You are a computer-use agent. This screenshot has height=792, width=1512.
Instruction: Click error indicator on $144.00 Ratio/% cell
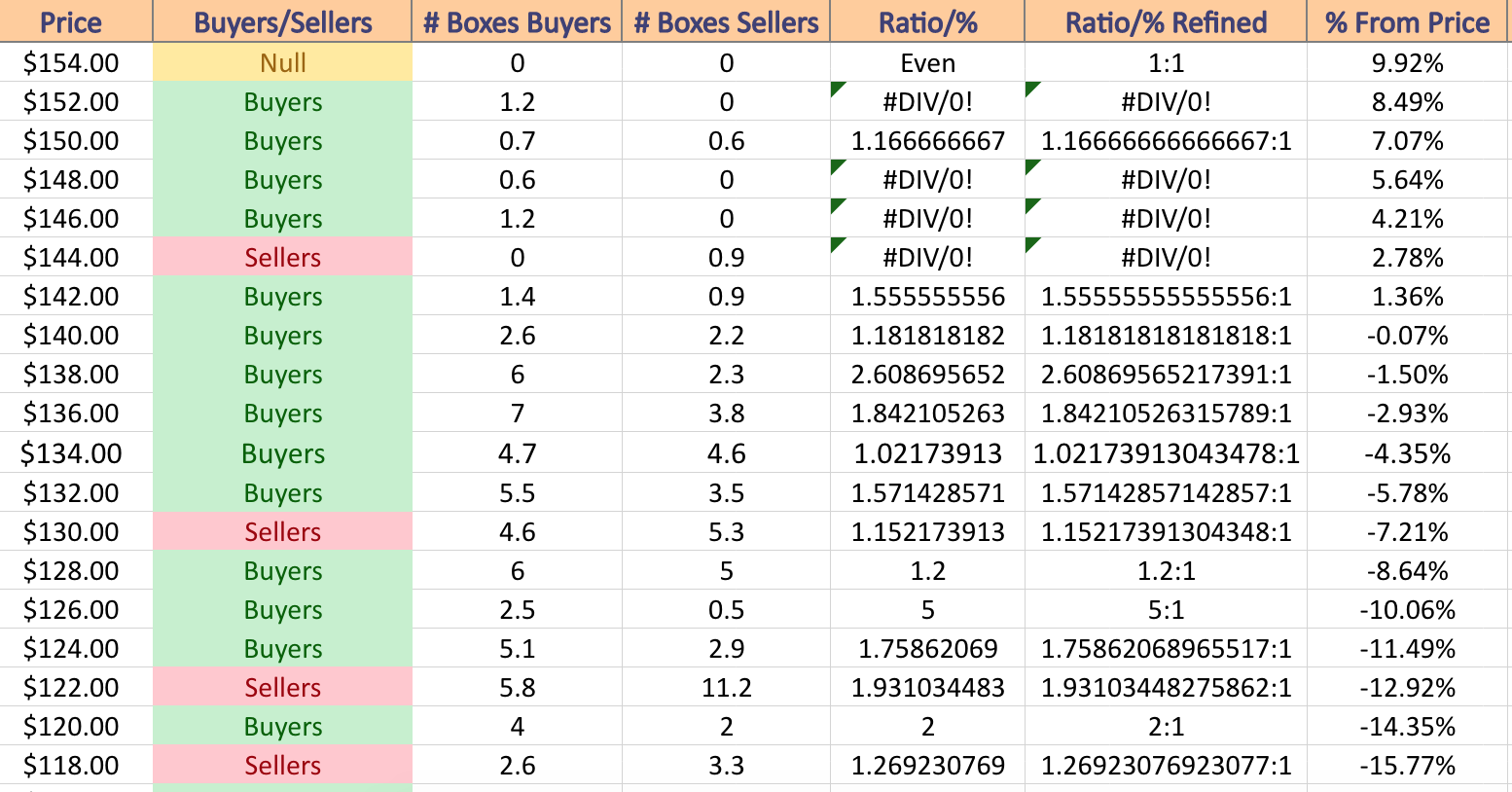(837, 244)
